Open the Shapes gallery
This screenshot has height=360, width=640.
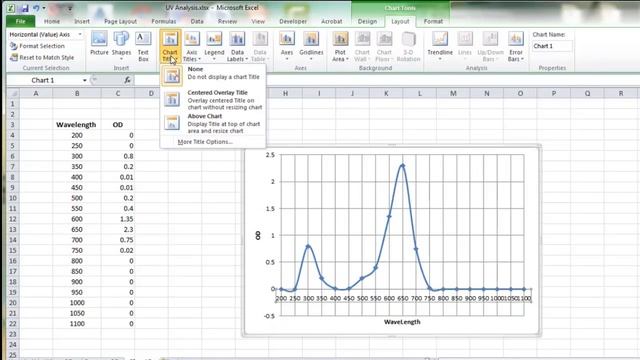pyautogui.click(x=121, y=46)
